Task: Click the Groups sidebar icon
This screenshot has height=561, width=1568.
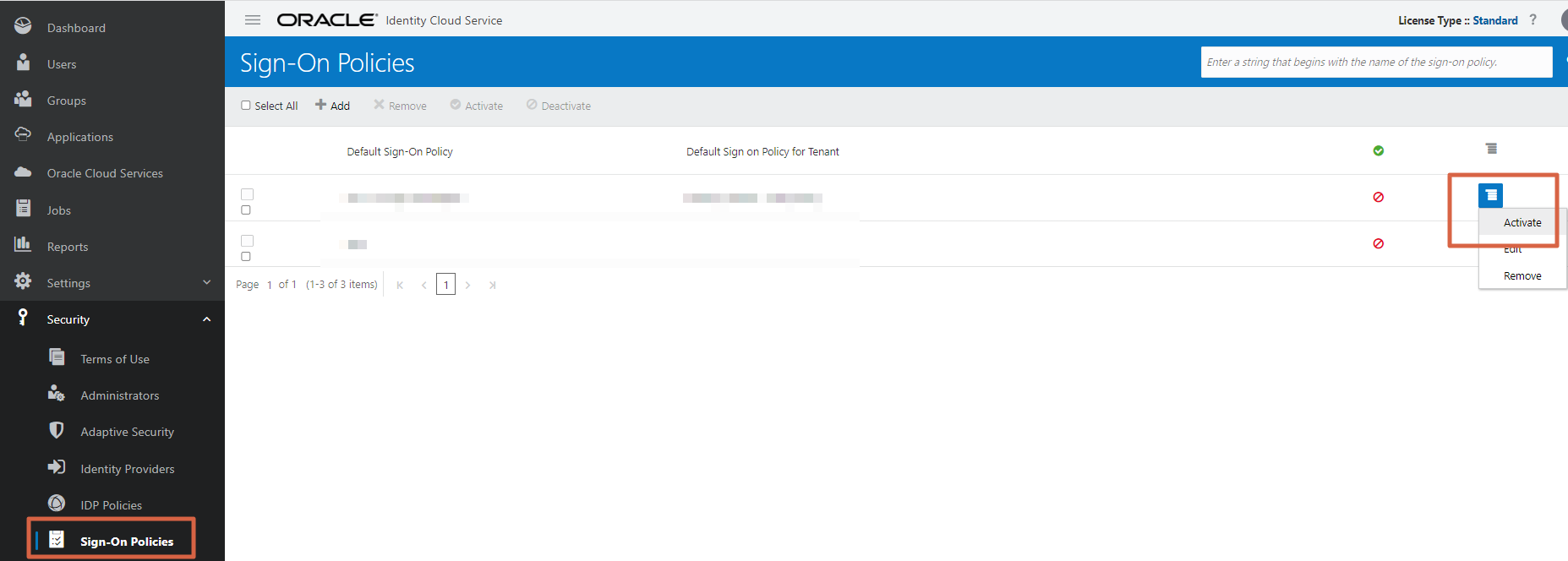Action: [24, 99]
